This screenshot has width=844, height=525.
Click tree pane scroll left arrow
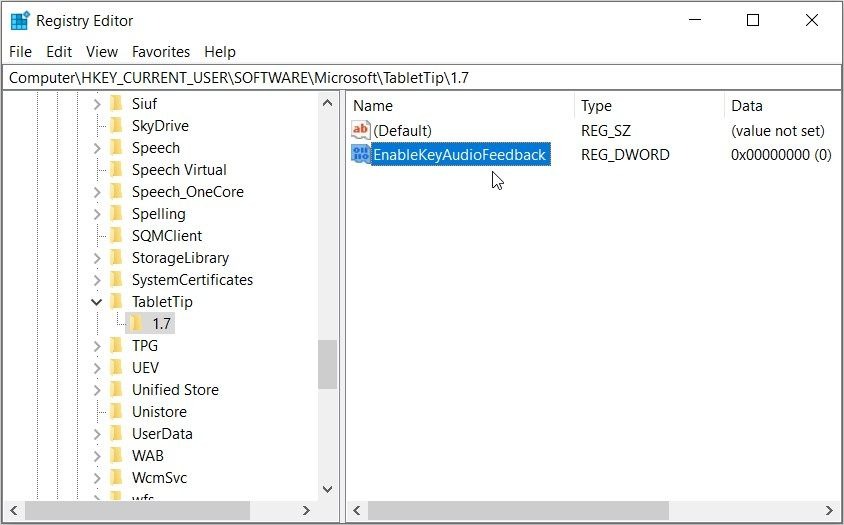[x=14, y=510]
